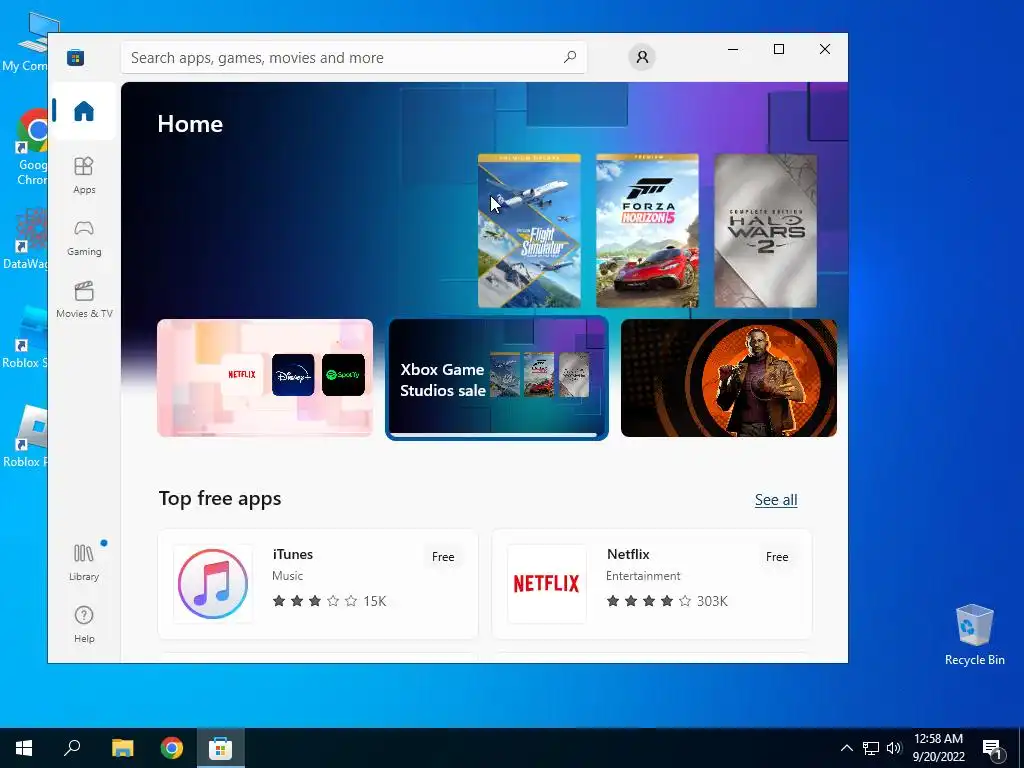Click the Netflix logo in app card
Image resolution: width=1024 pixels, height=768 pixels.
[547, 584]
